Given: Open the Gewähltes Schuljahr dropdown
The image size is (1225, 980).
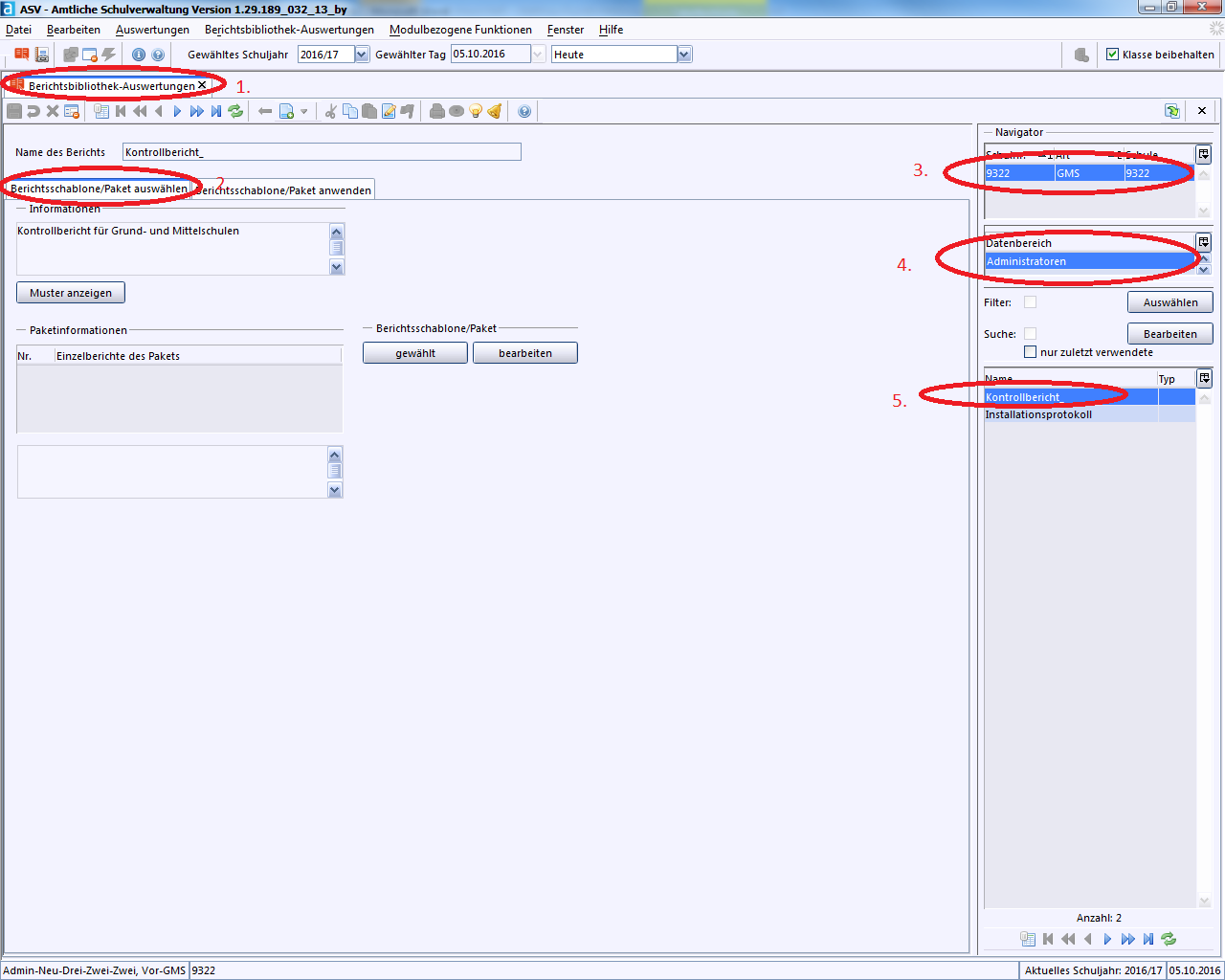Looking at the screenshot, I should click(x=362, y=55).
